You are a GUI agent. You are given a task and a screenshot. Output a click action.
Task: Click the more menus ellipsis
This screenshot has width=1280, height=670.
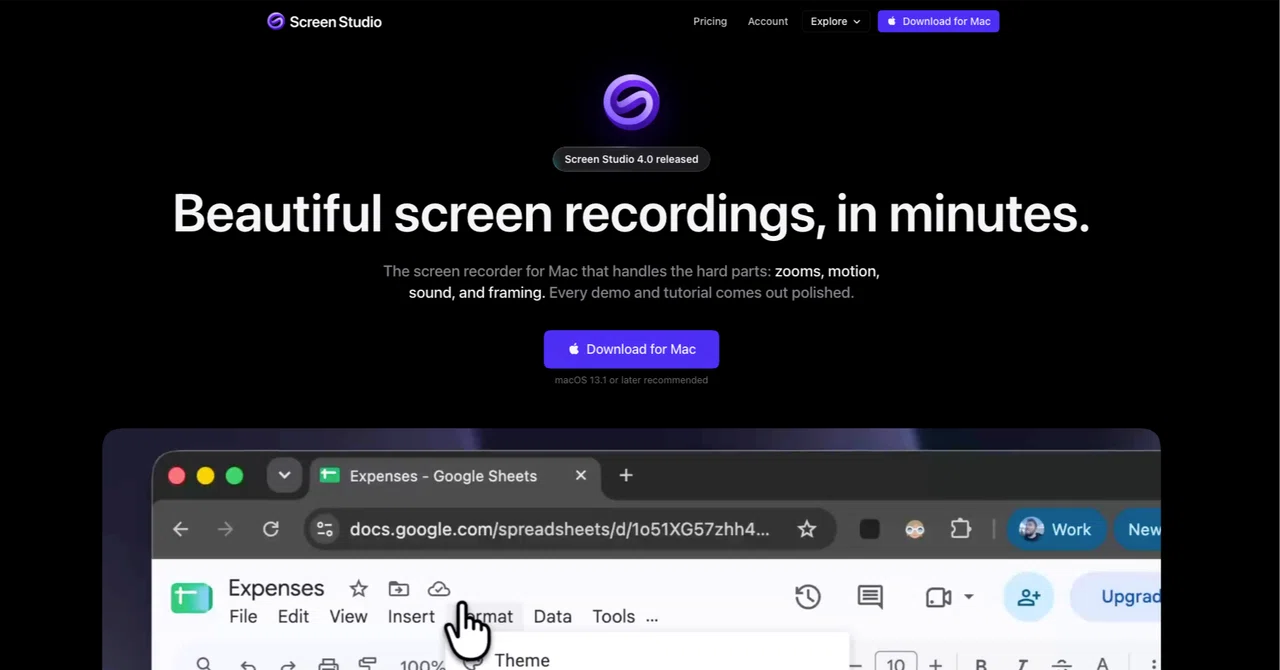pos(652,618)
